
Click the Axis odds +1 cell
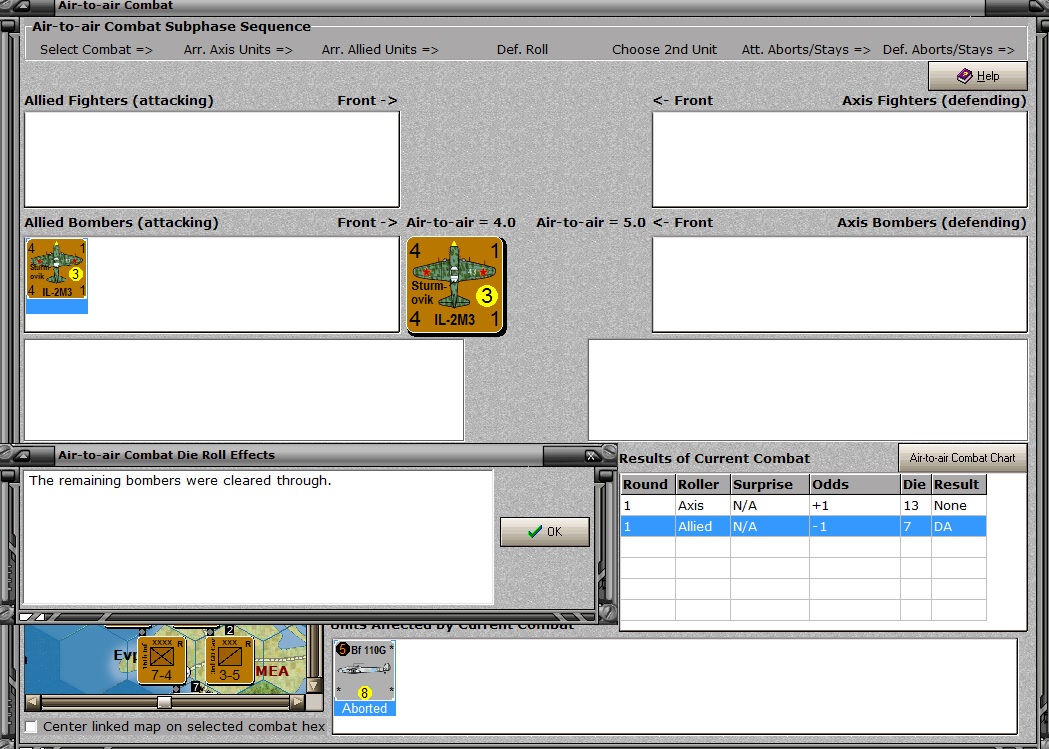click(x=855, y=506)
